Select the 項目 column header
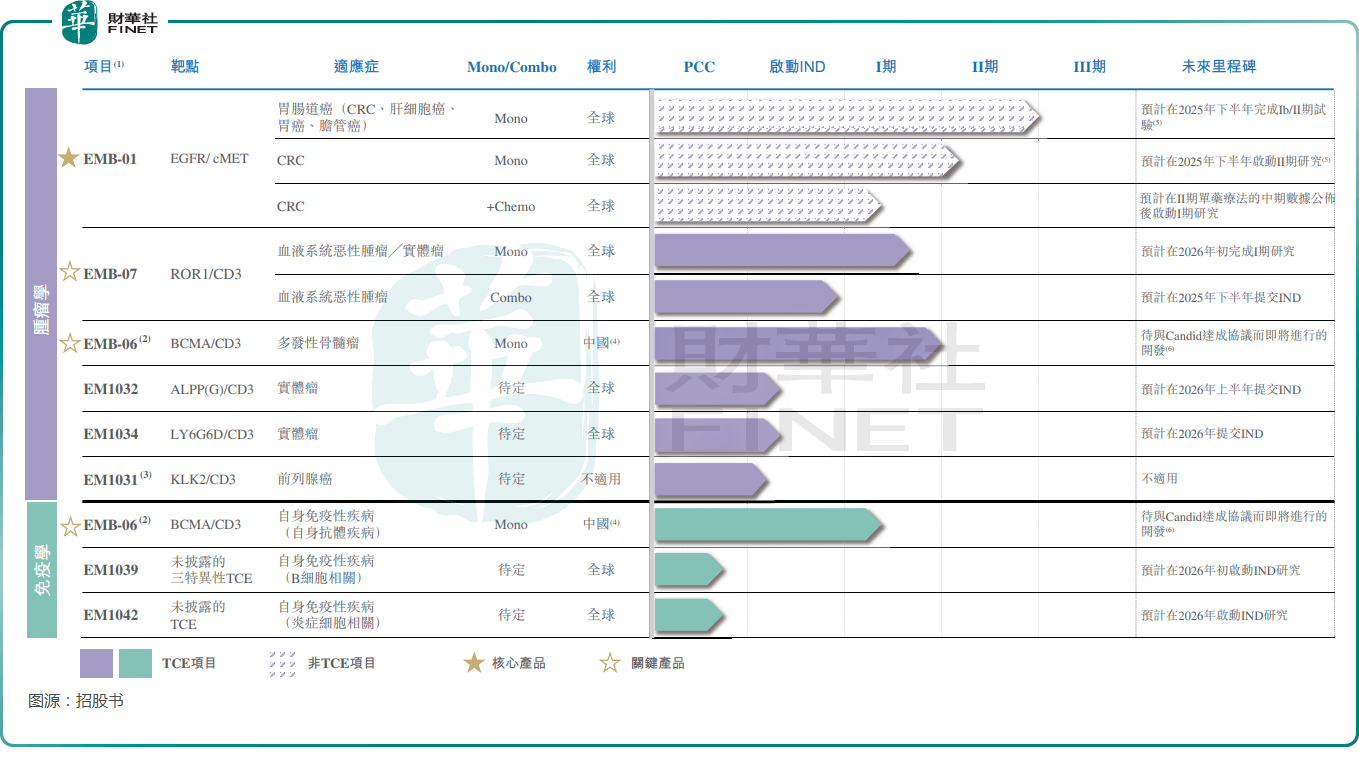The image size is (1359, 767). 103,66
